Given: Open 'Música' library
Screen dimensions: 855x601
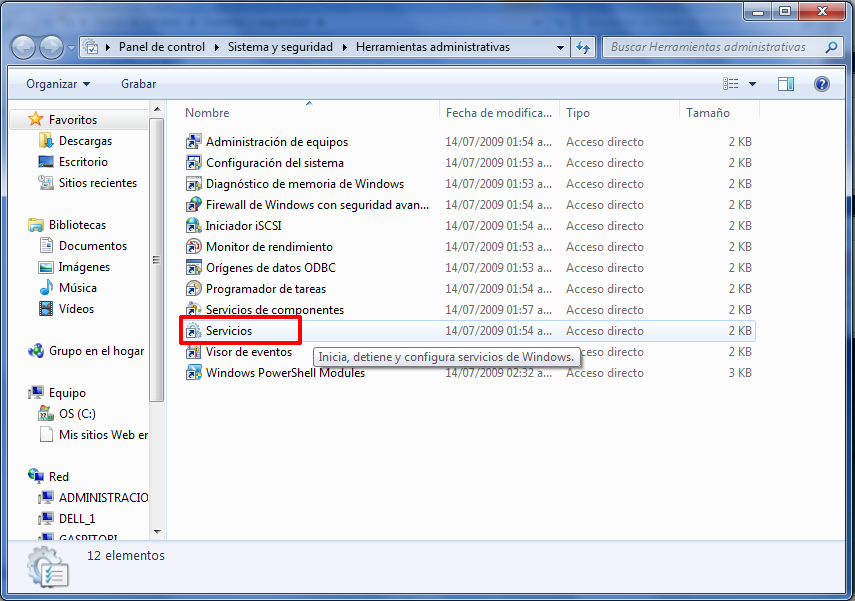Looking at the screenshot, I should click(x=77, y=287).
